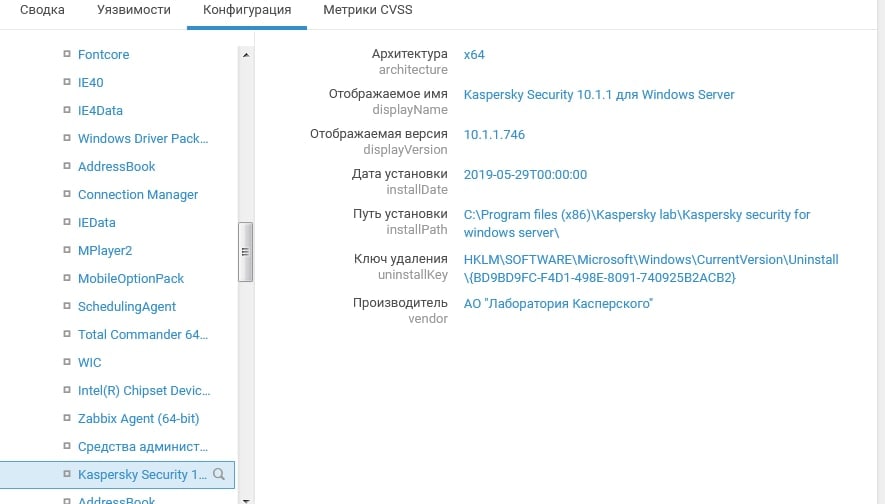Open the Zabbix Agent (64-bit) entry
This screenshot has height=504, width=885.
click(x=138, y=419)
